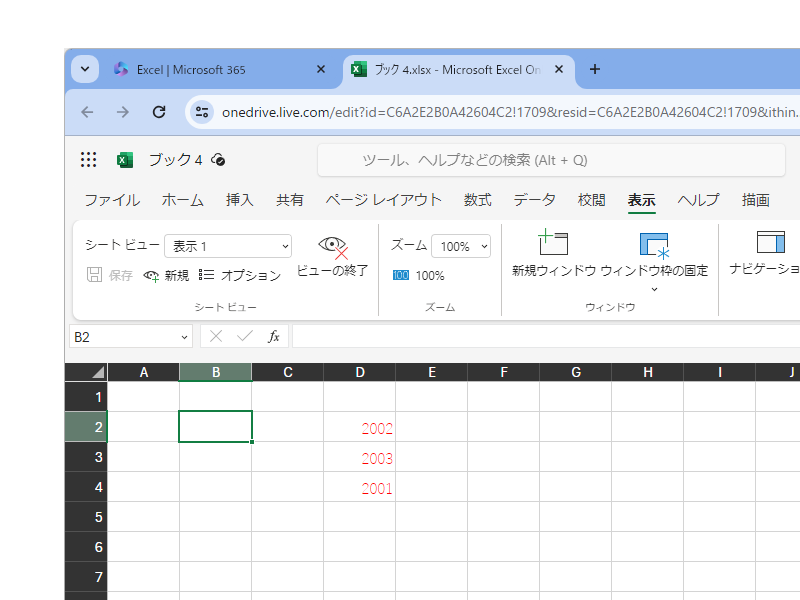The width and height of the screenshot is (800, 600).
Task: Expand the ウィンドウ枠の固定 chevron
Action: point(655,288)
